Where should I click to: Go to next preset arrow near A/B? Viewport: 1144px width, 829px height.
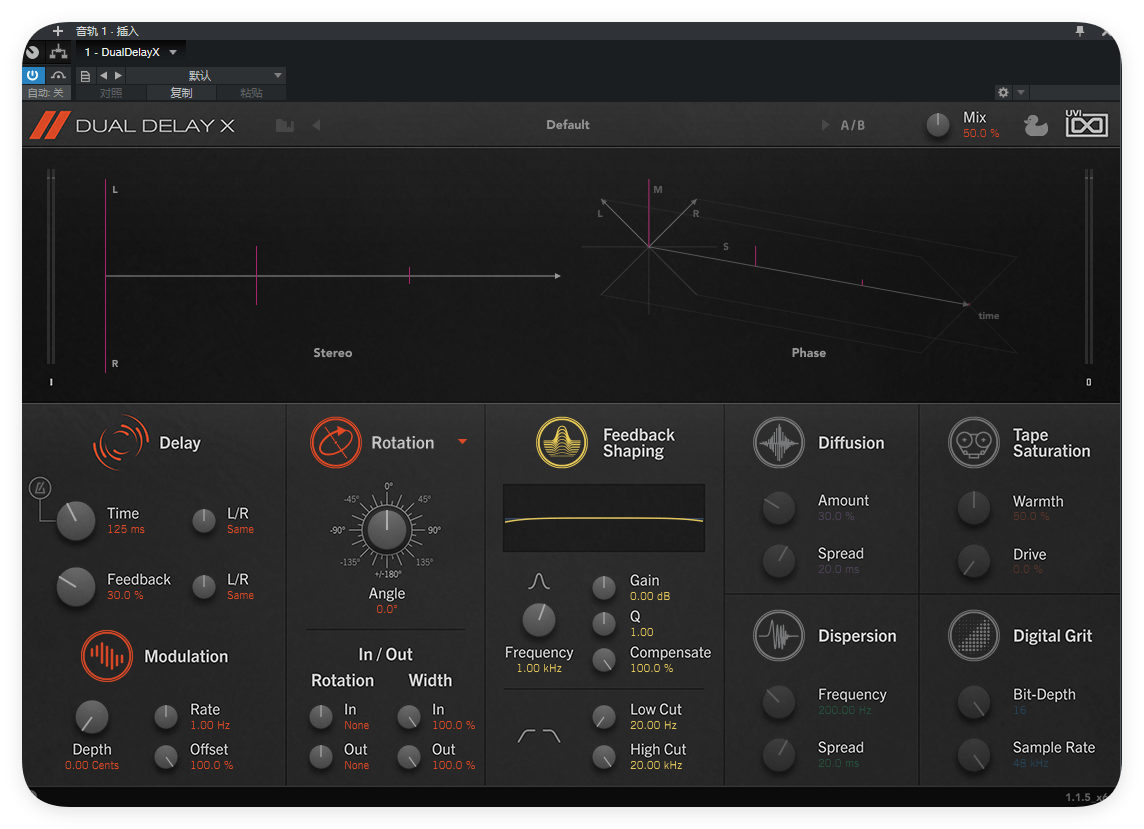click(825, 125)
